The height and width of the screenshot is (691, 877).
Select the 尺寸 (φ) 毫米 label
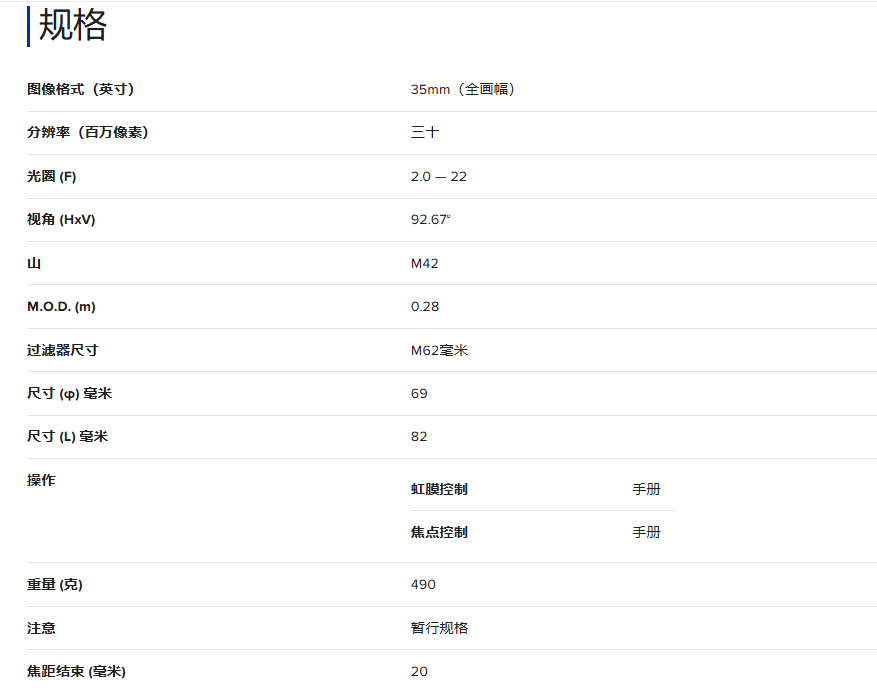(69, 394)
